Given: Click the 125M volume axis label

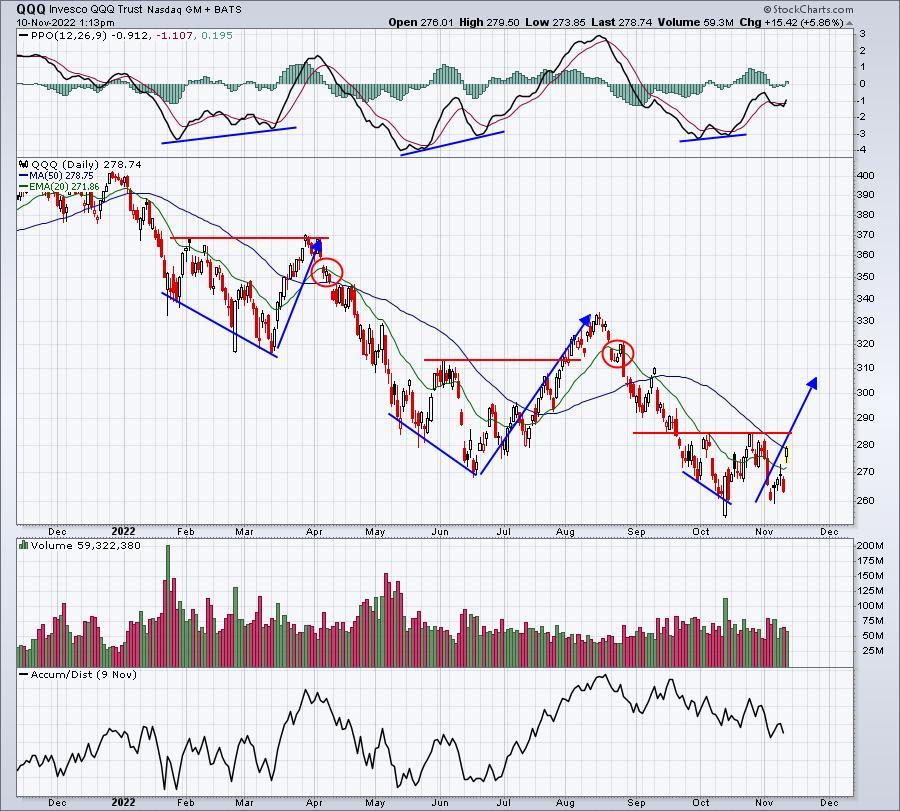Looking at the screenshot, I should click(x=870, y=591).
